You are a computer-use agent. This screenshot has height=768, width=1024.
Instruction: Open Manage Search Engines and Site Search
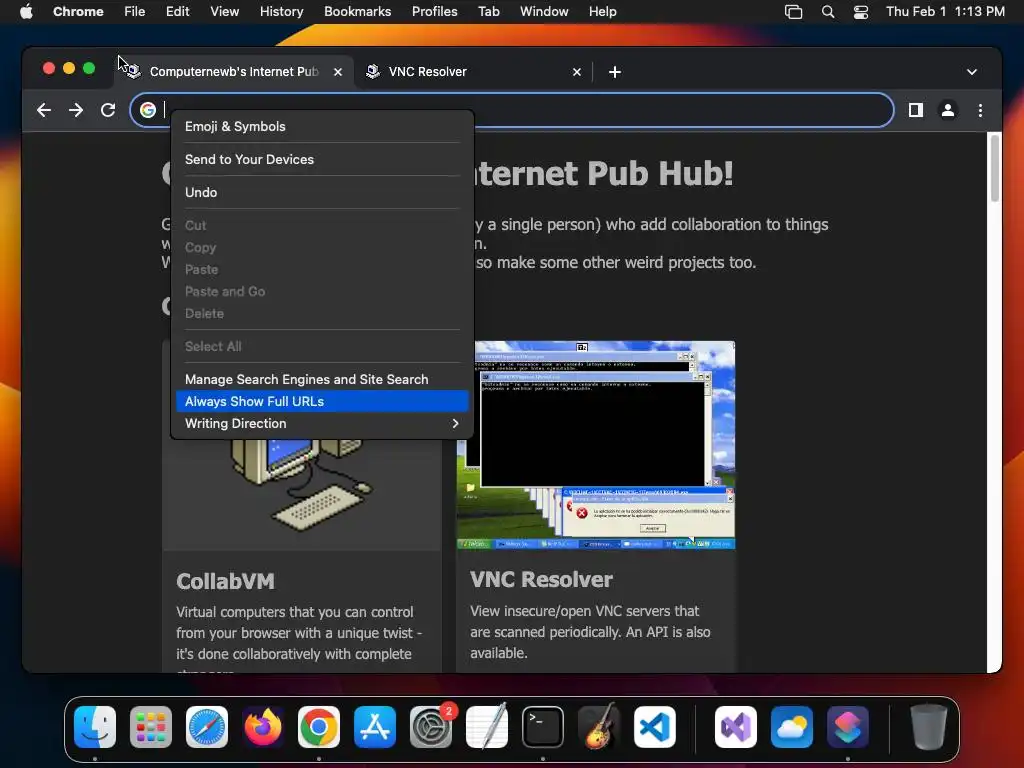click(323, 379)
